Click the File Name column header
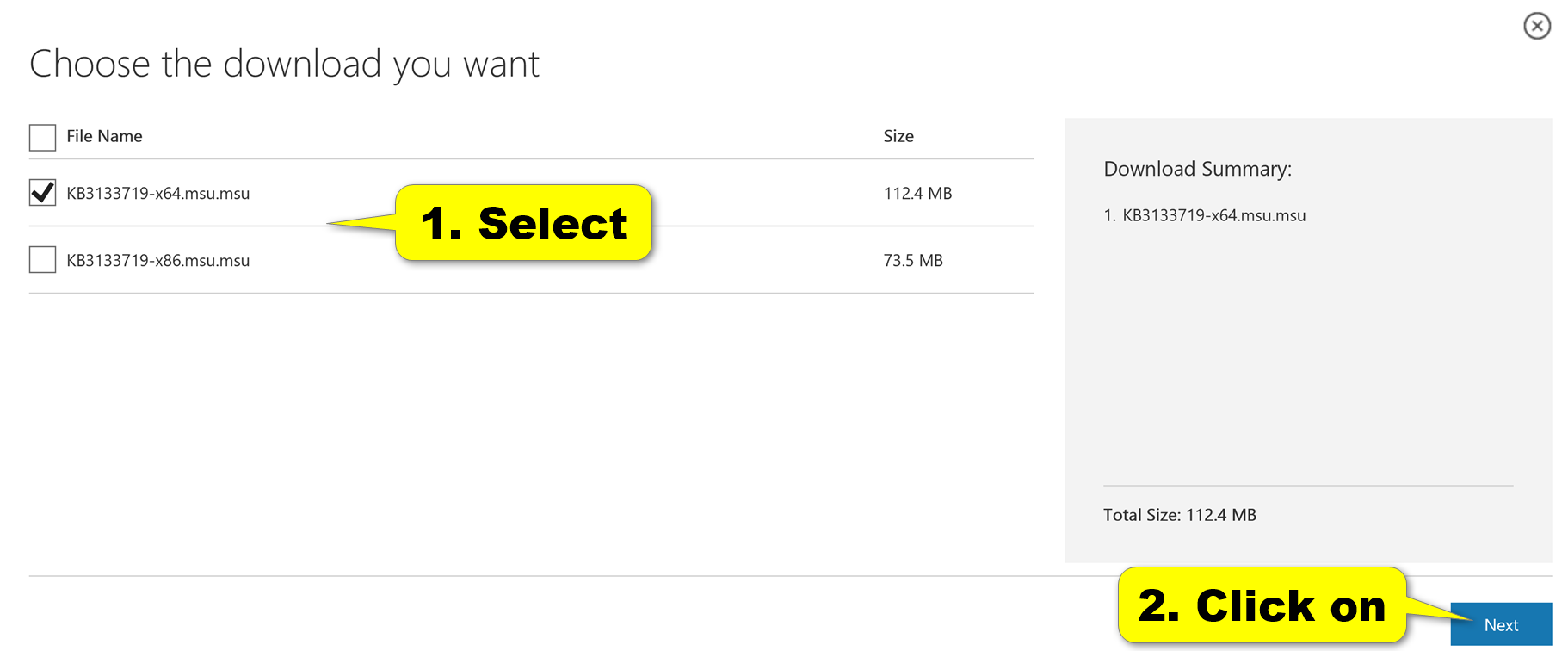 point(104,136)
